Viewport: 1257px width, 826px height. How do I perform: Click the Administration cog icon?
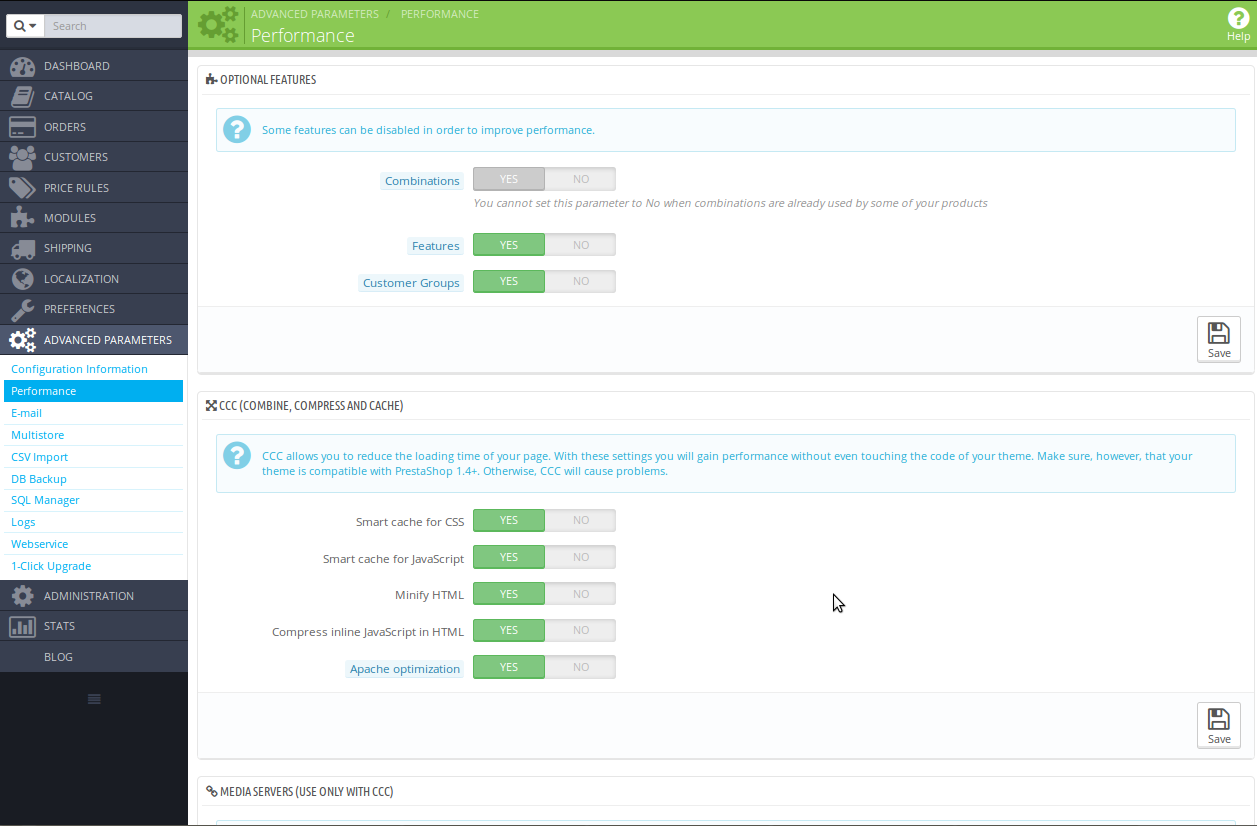22,596
